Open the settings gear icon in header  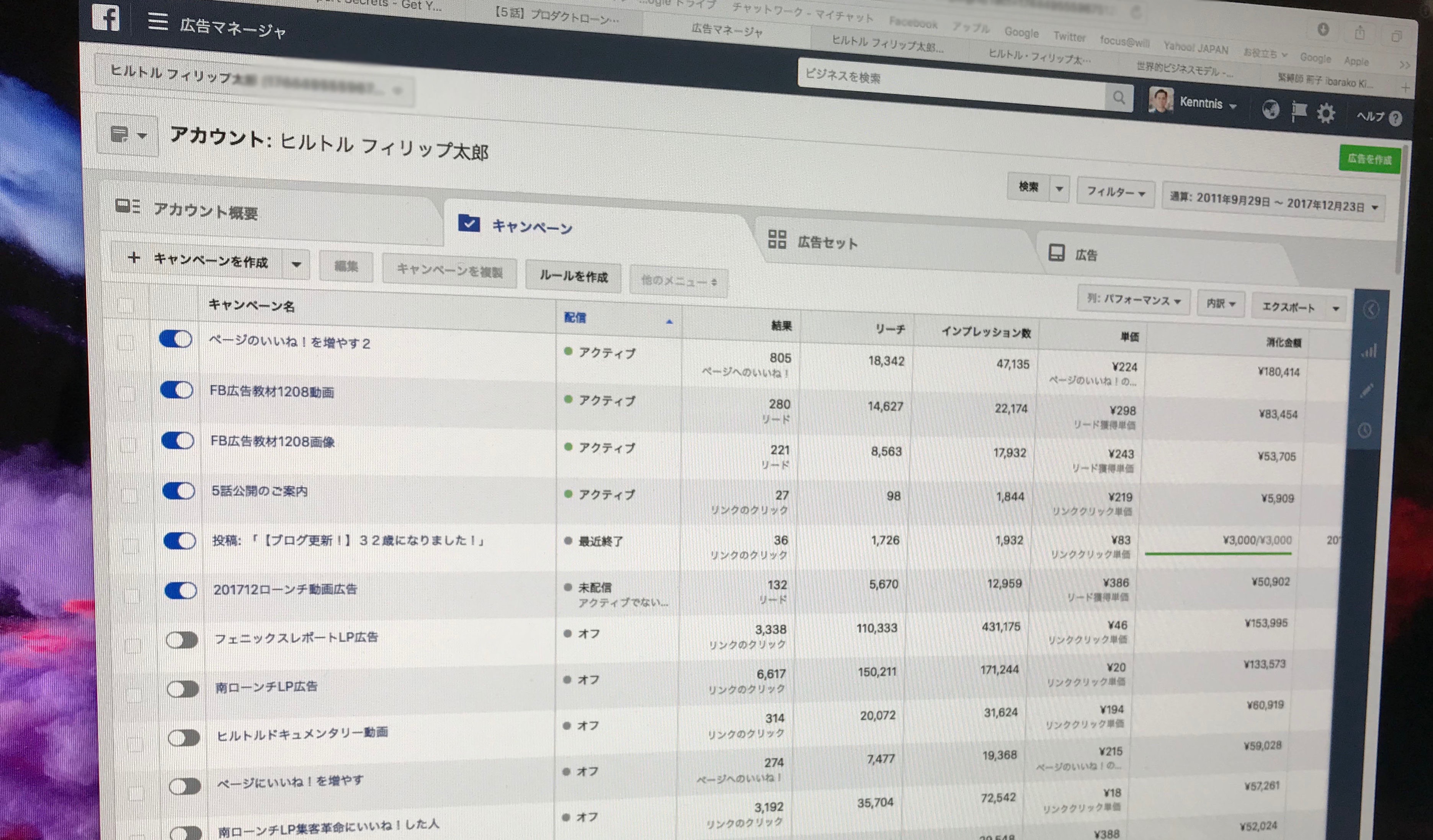click(1325, 113)
